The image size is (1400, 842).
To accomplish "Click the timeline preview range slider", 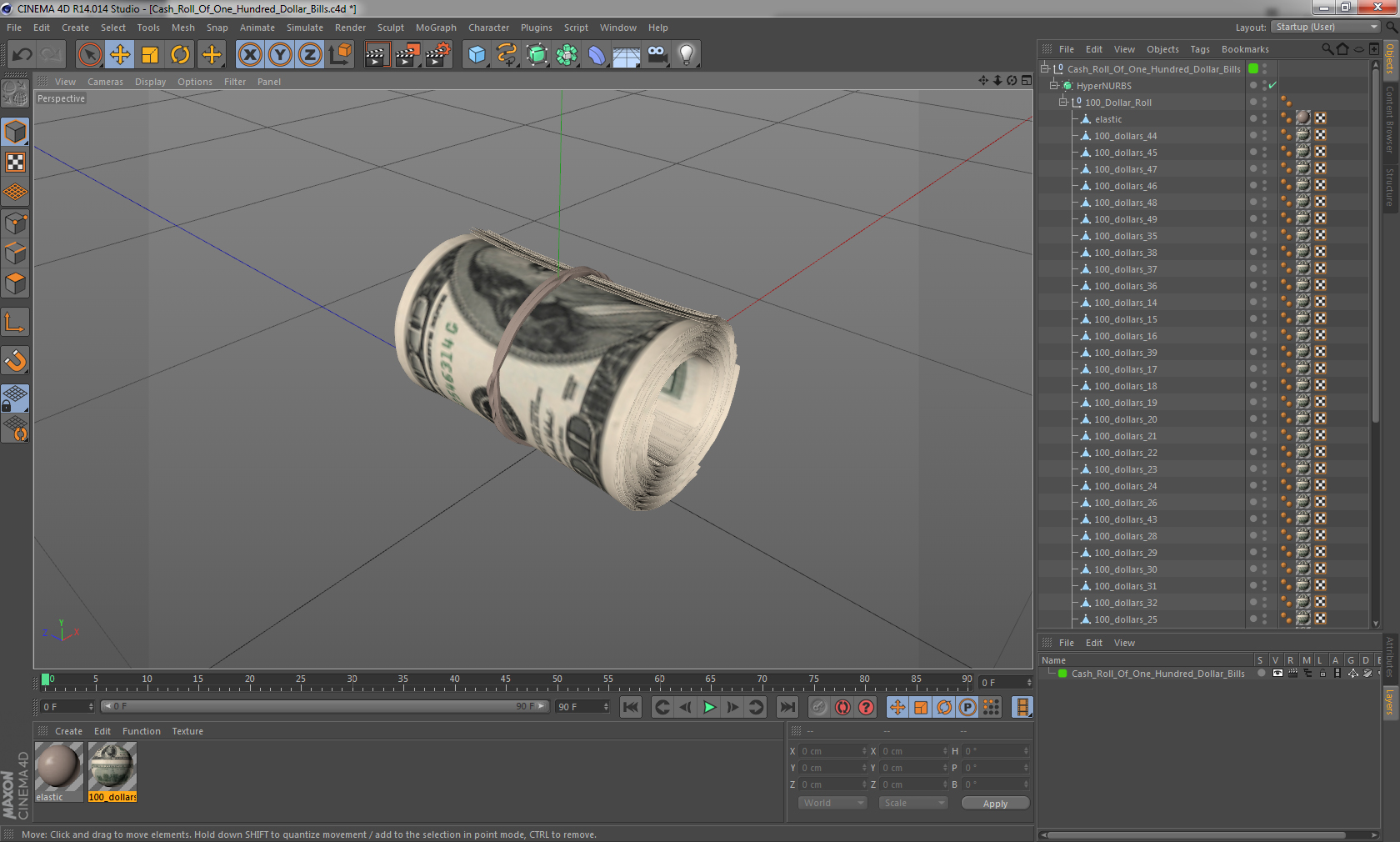I will (x=324, y=706).
